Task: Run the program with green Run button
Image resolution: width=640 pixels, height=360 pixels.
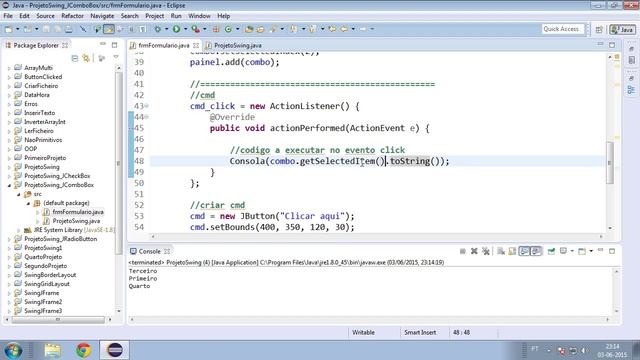Action: coord(176,29)
